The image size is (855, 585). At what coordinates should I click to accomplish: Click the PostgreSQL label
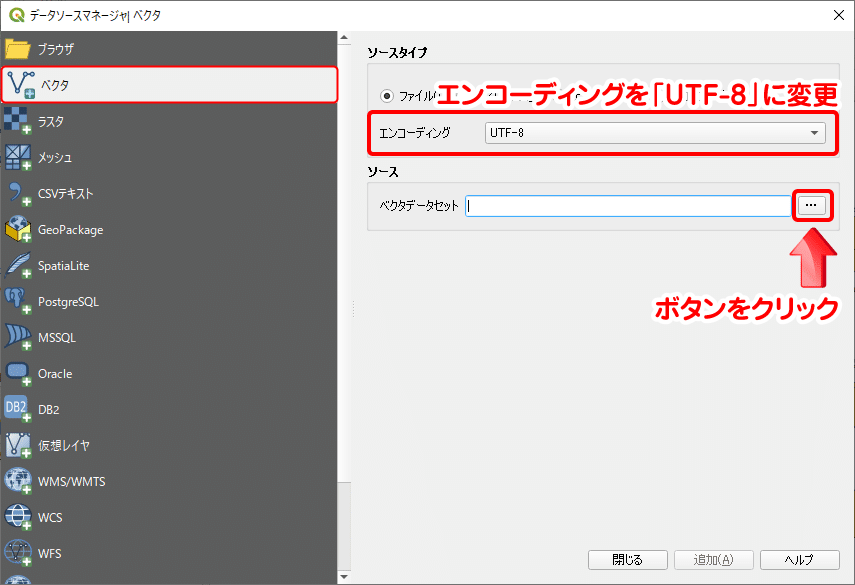[x=68, y=302]
